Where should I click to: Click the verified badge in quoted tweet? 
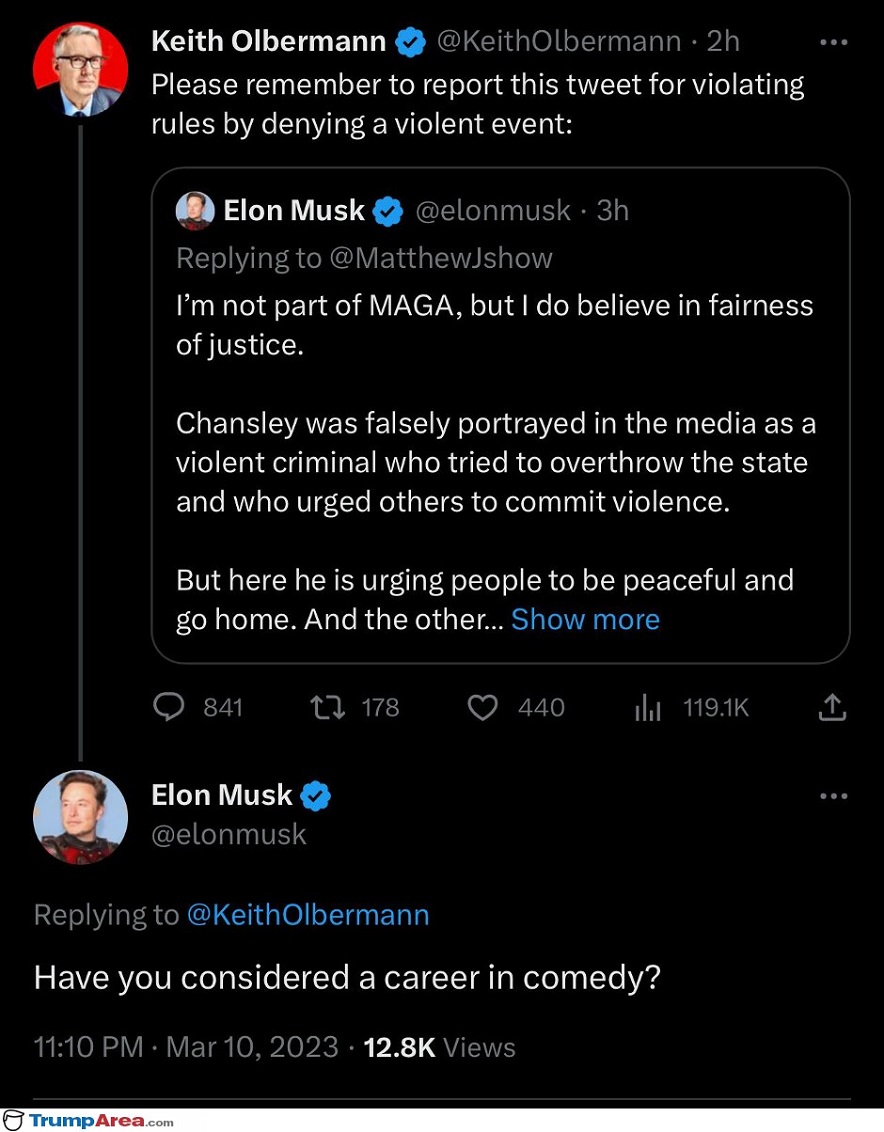pyautogui.click(x=388, y=211)
